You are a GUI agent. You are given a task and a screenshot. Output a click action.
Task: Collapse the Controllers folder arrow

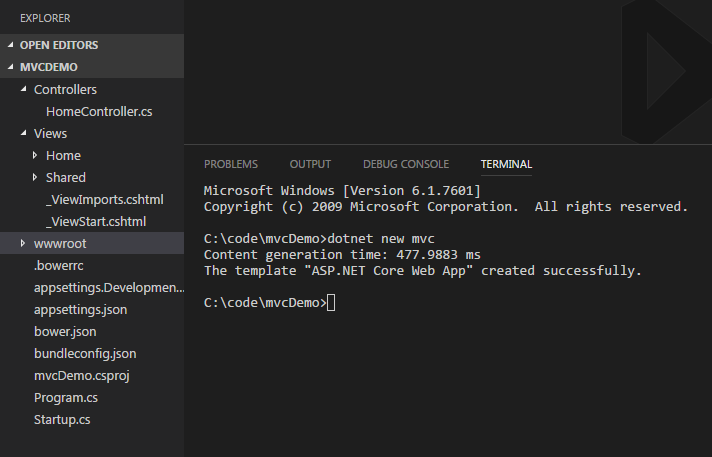pyautogui.click(x=24, y=89)
